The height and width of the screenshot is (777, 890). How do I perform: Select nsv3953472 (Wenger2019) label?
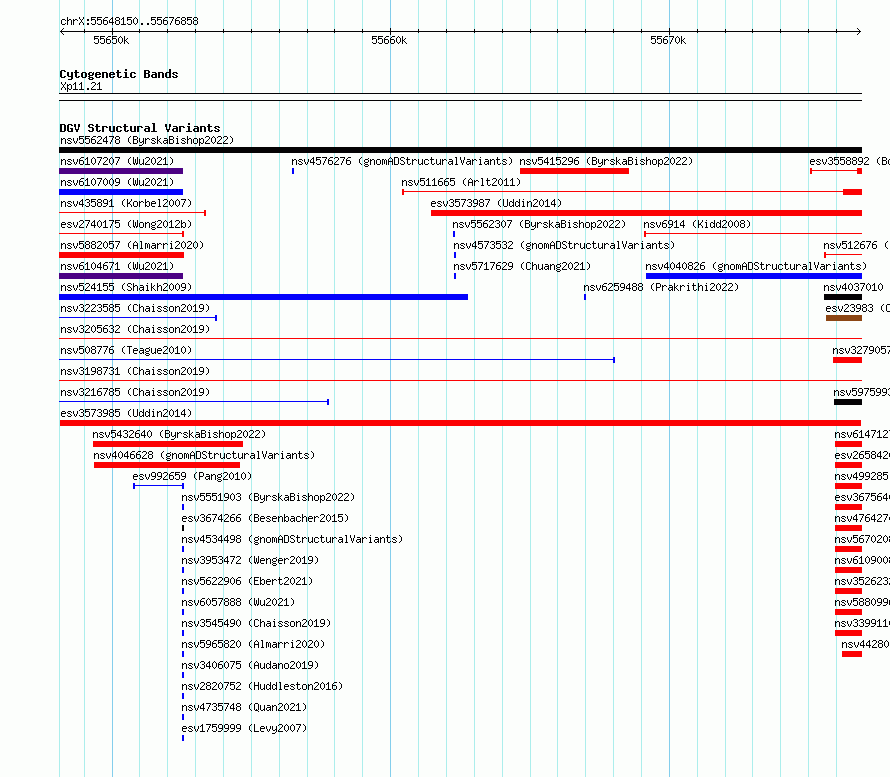[x=250, y=560]
